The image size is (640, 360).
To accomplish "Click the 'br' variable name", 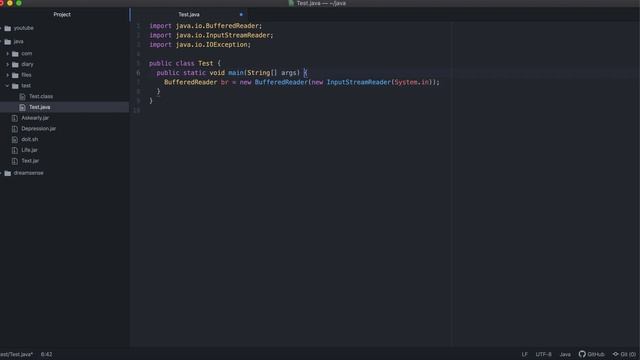I will click(x=224, y=82).
